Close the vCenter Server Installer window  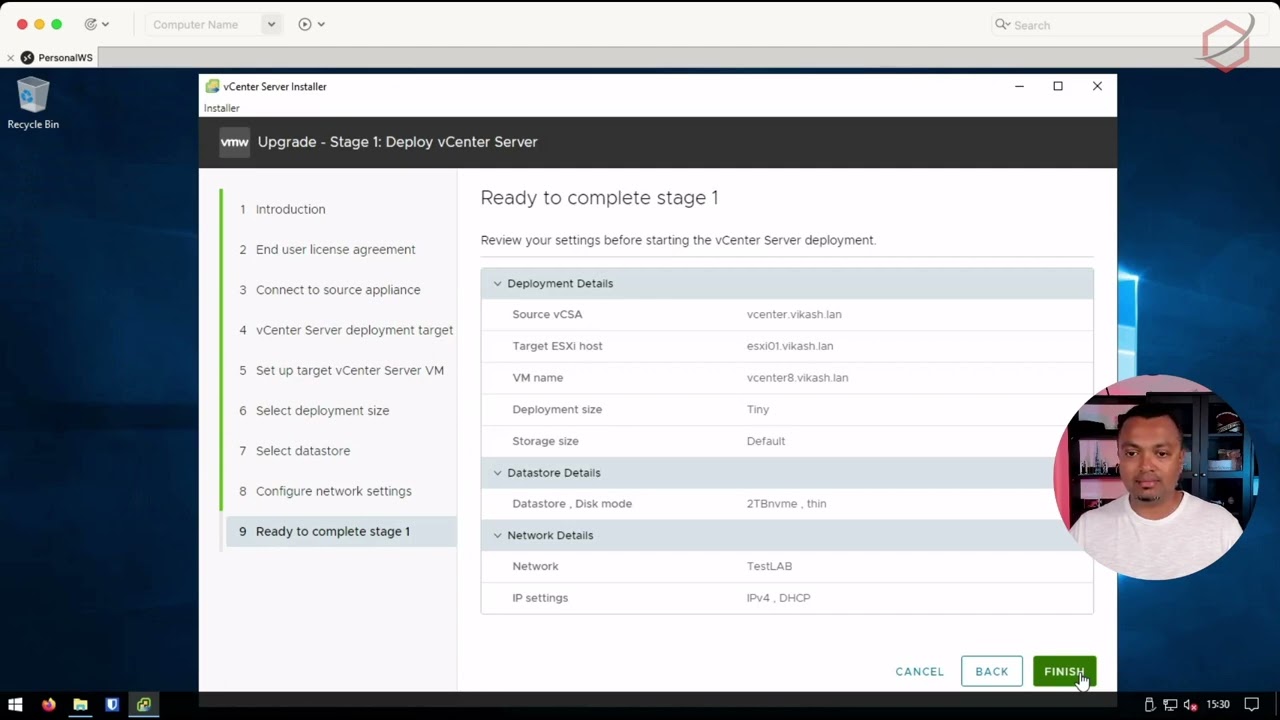point(1097,87)
